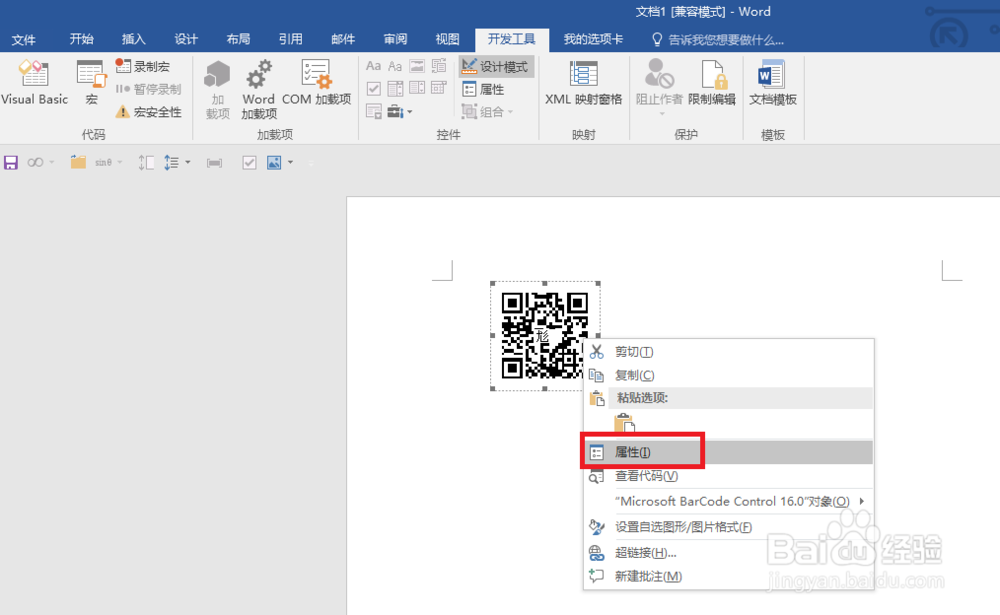This screenshot has width=1000, height=615.
Task: Switch to the 开始 tab
Action: [x=82, y=40]
